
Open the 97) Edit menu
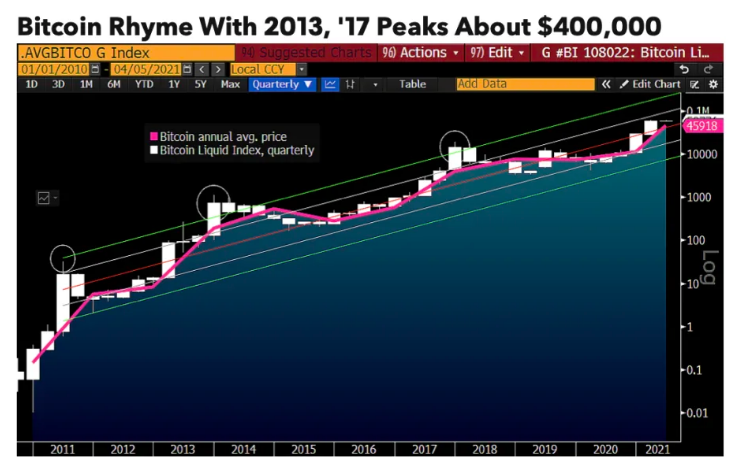[x=497, y=52]
